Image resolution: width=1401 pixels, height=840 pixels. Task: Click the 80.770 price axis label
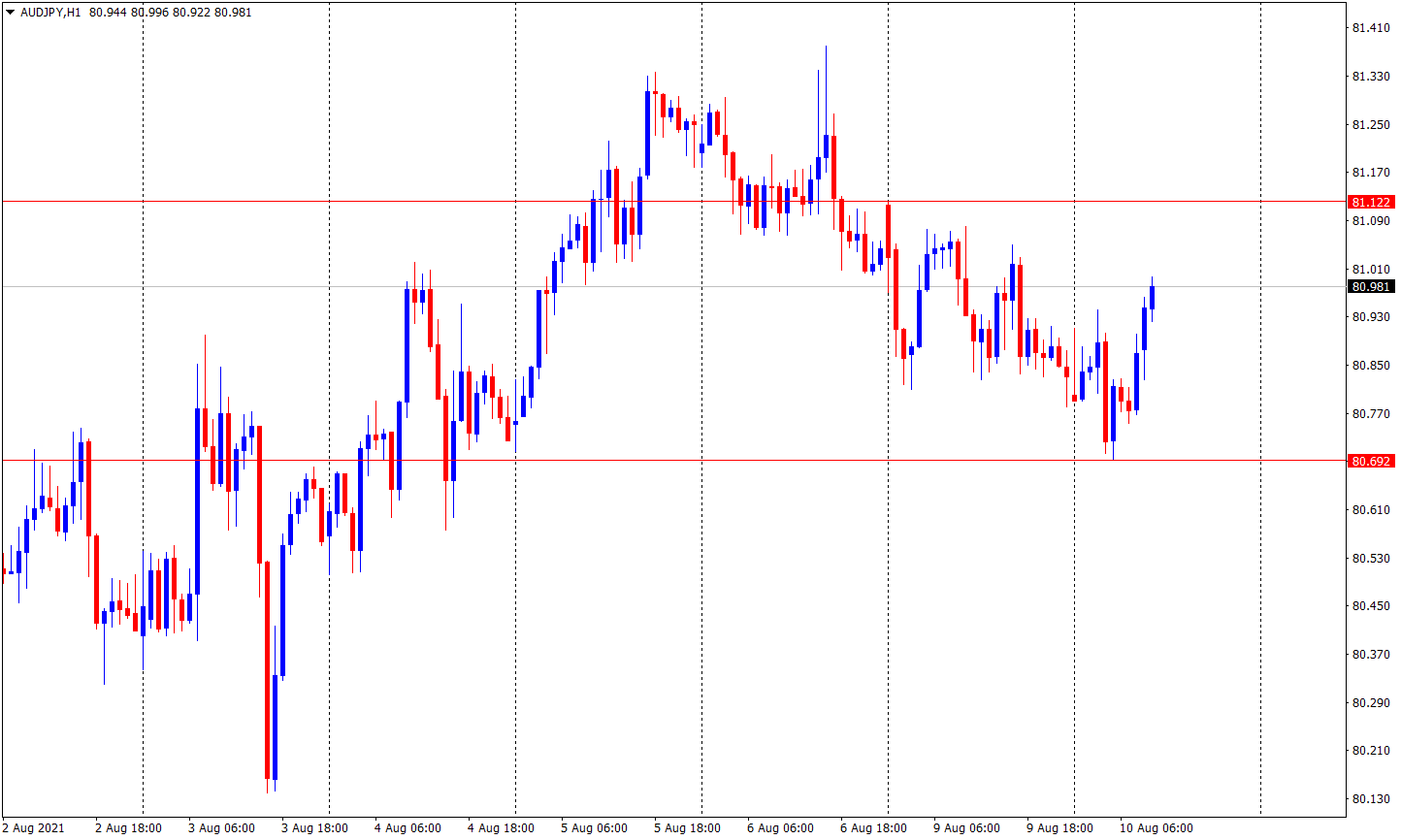1371,413
